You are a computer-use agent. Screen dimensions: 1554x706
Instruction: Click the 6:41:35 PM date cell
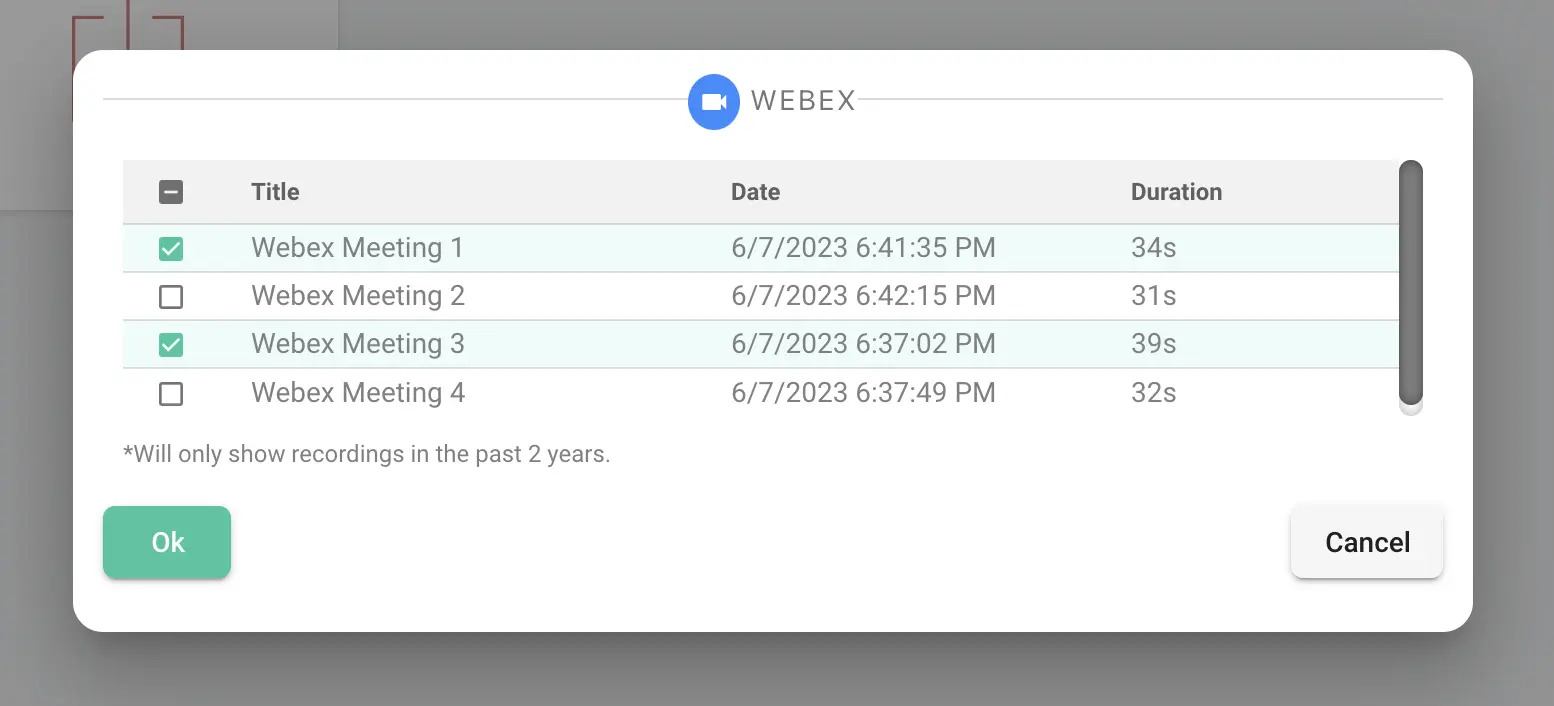pos(863,248)
